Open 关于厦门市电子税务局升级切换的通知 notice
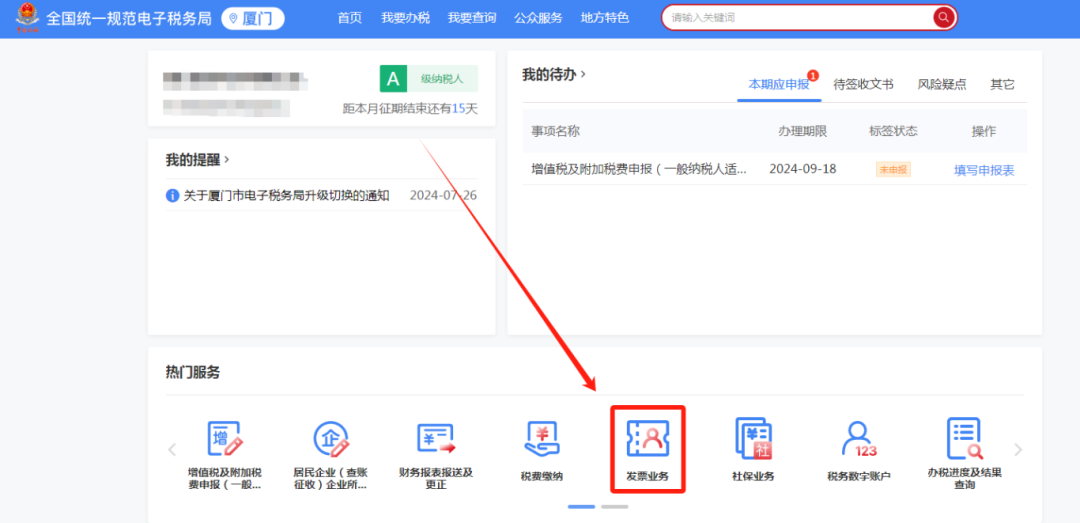Viewport: 1080px width, 523px height. [x=287, y=196]
